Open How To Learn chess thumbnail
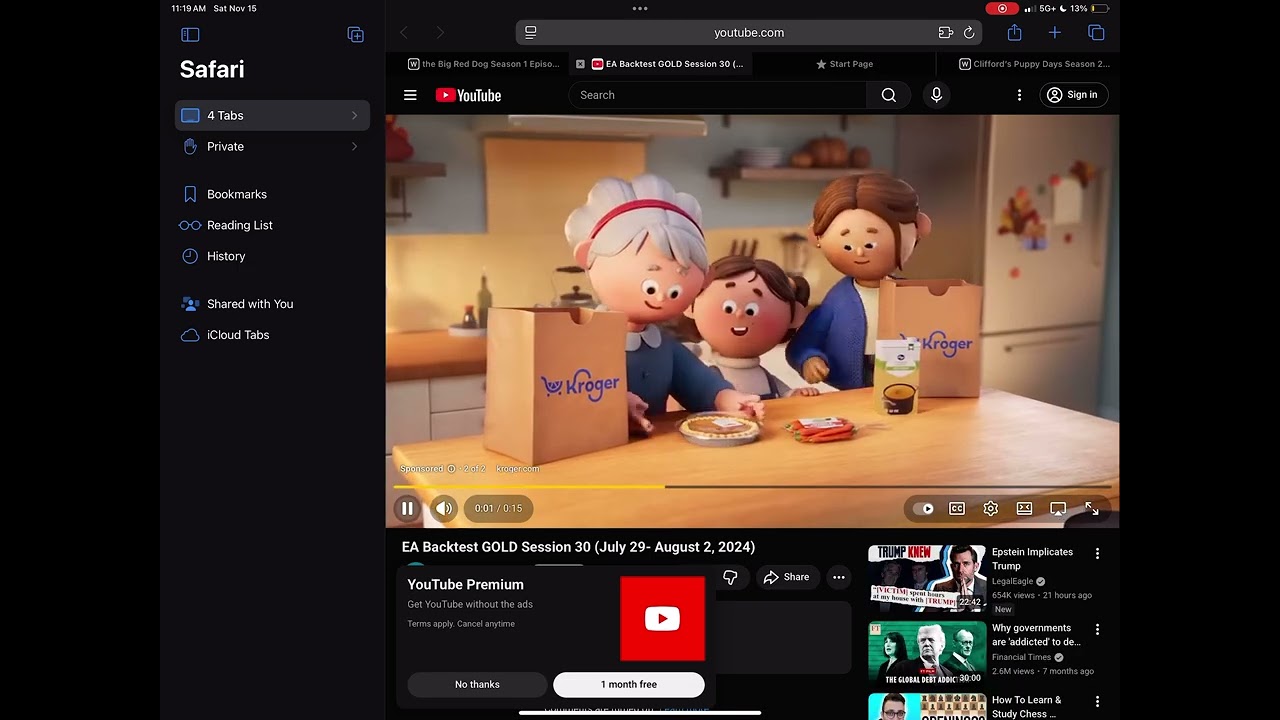The image size is (1280, 720). (x=927, y=706)
